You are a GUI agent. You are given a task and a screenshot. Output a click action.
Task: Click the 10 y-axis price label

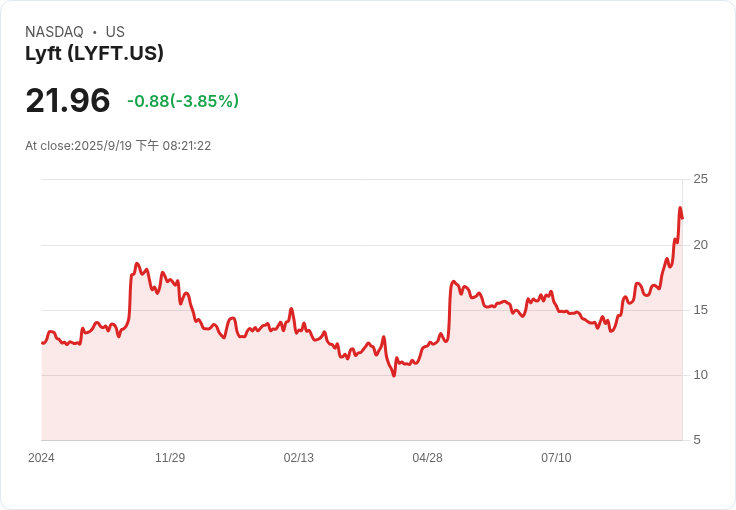[701, 375]
